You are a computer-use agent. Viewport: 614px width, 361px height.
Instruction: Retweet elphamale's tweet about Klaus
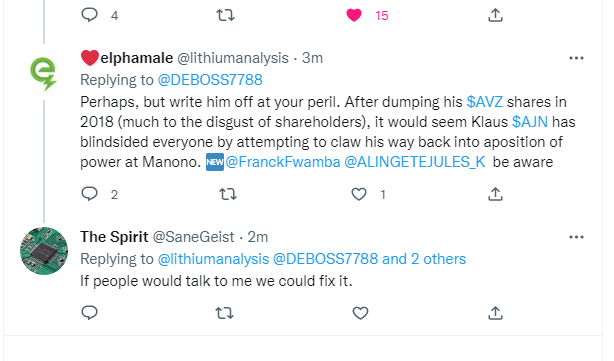(228, 194)
